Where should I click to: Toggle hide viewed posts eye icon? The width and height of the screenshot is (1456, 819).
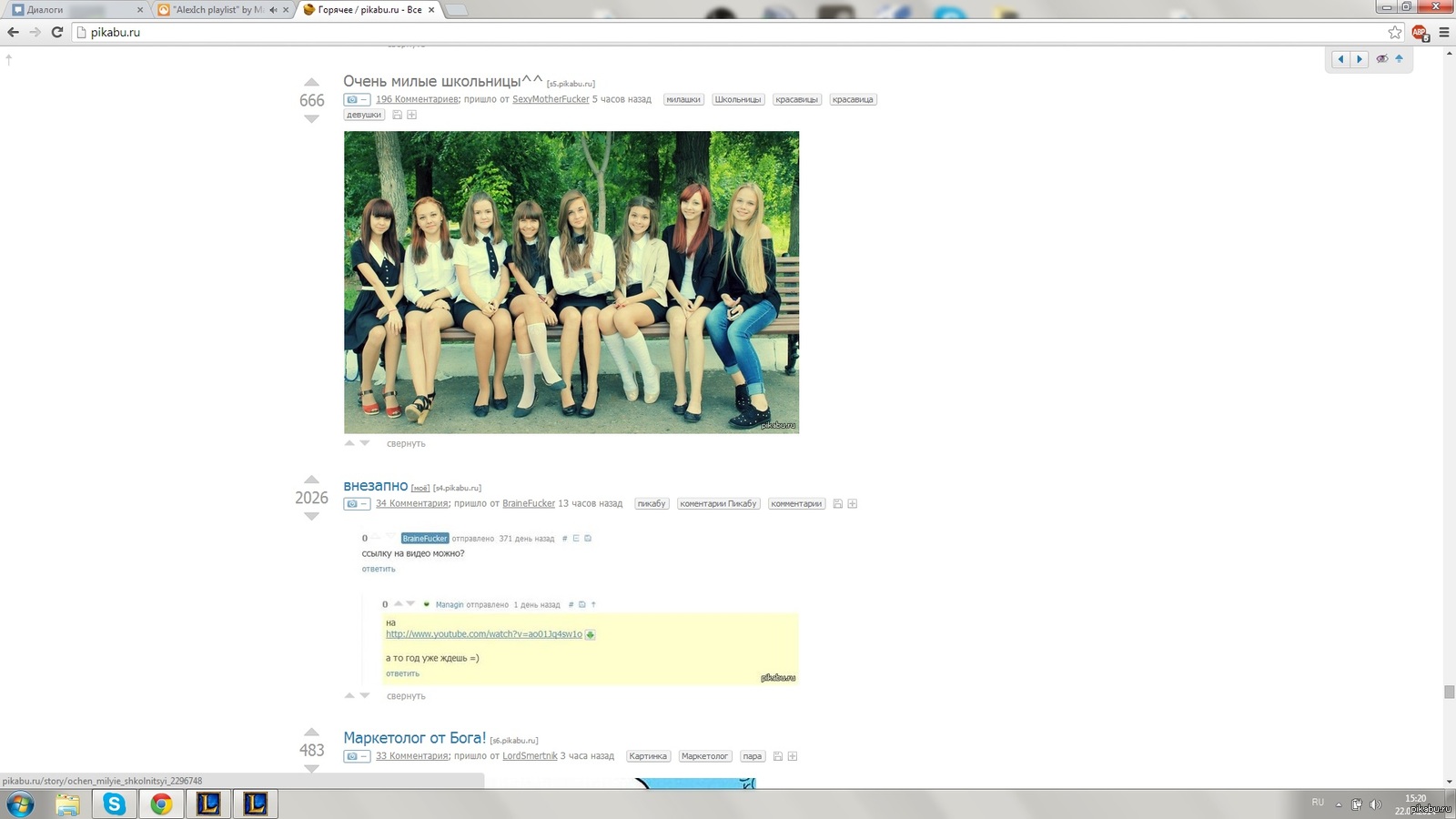tap(1381, 59)
